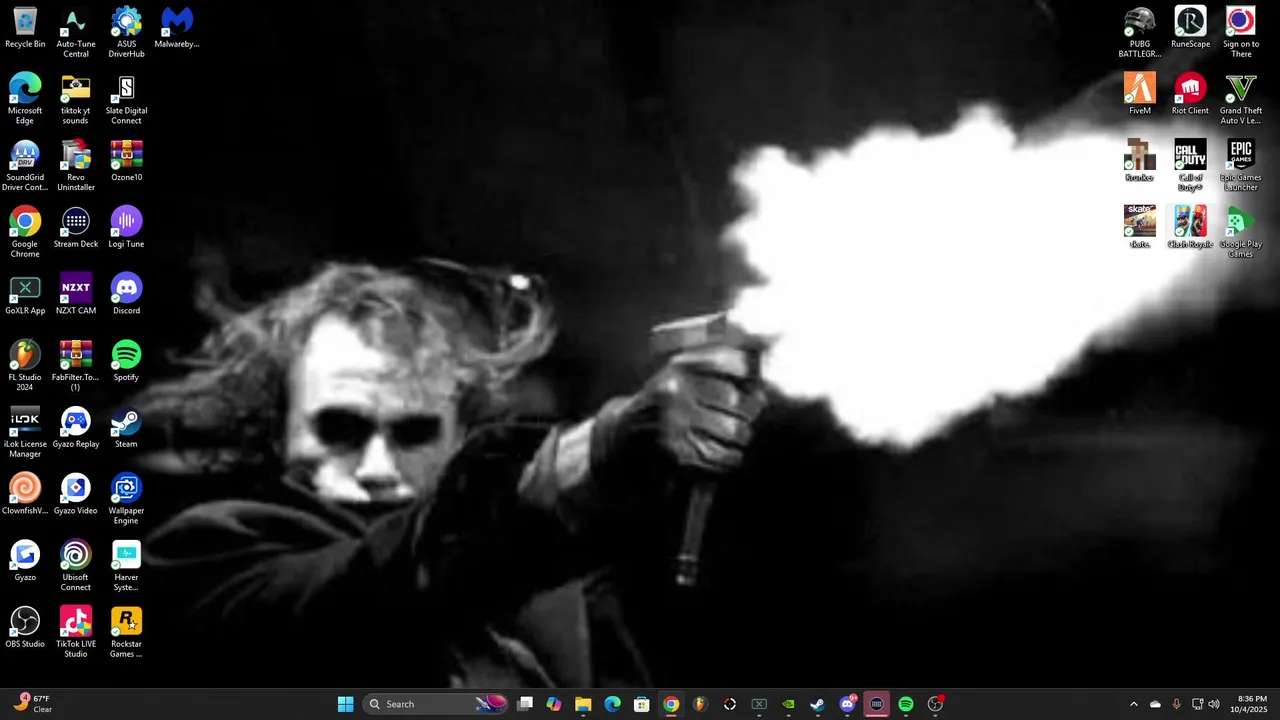The height and width of the screenshot is (720, 1280).
Task: Open Copilot from the taskbar
Action: click(x=554, y=704)
